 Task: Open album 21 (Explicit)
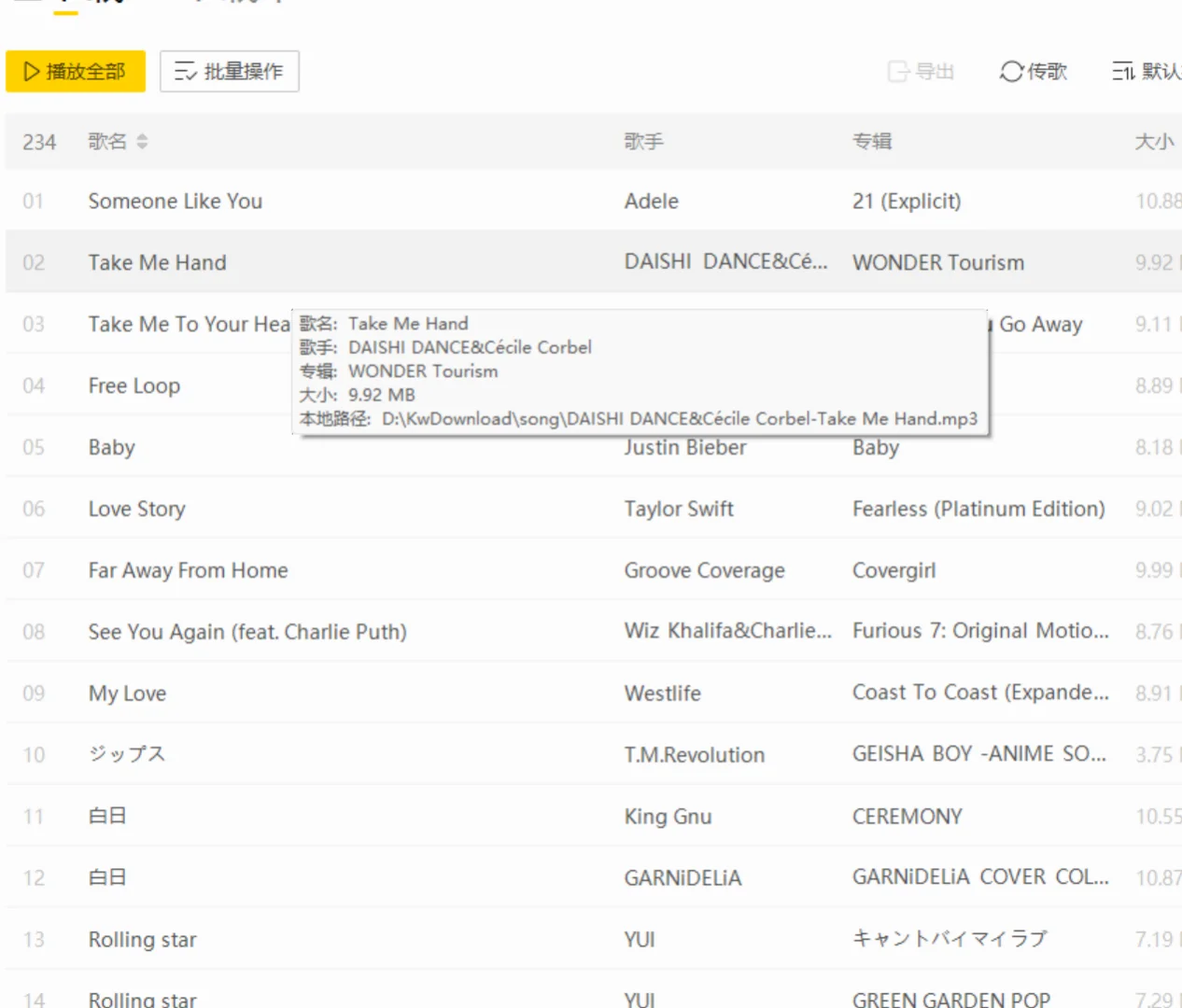pyautogui.click(x=907, y=201)
